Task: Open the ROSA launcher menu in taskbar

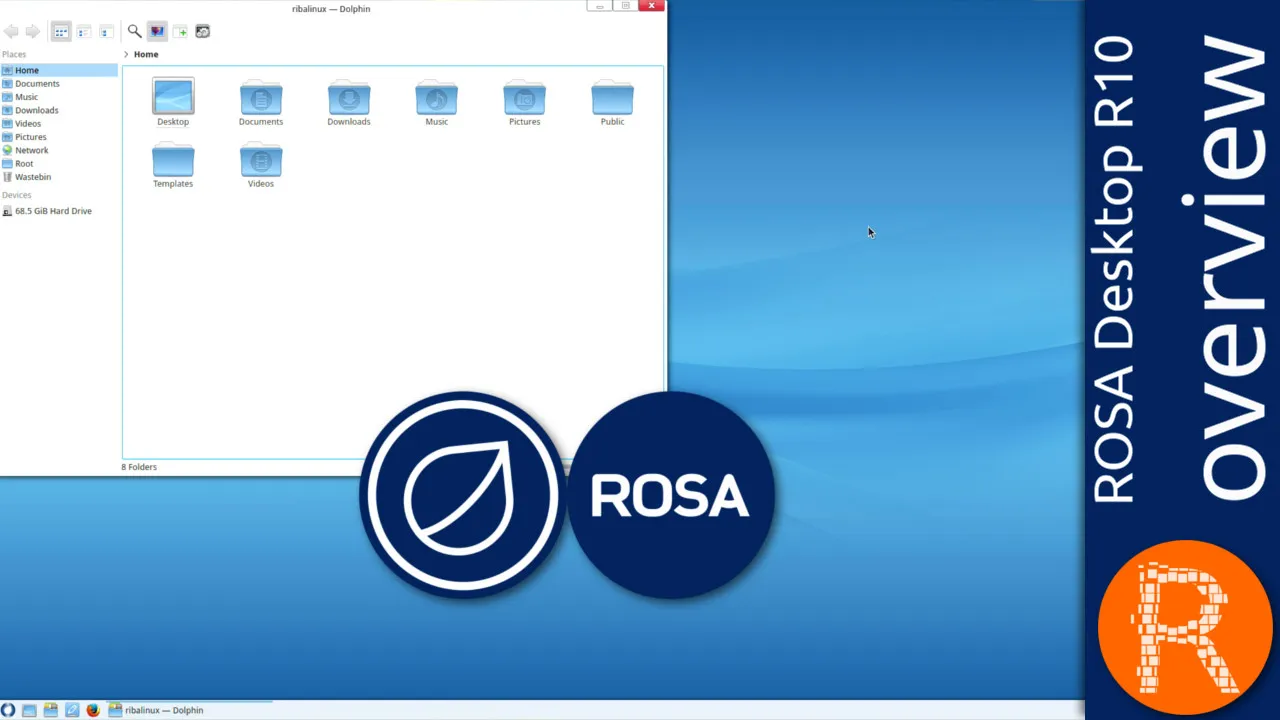Action: (x=8, y=710)
